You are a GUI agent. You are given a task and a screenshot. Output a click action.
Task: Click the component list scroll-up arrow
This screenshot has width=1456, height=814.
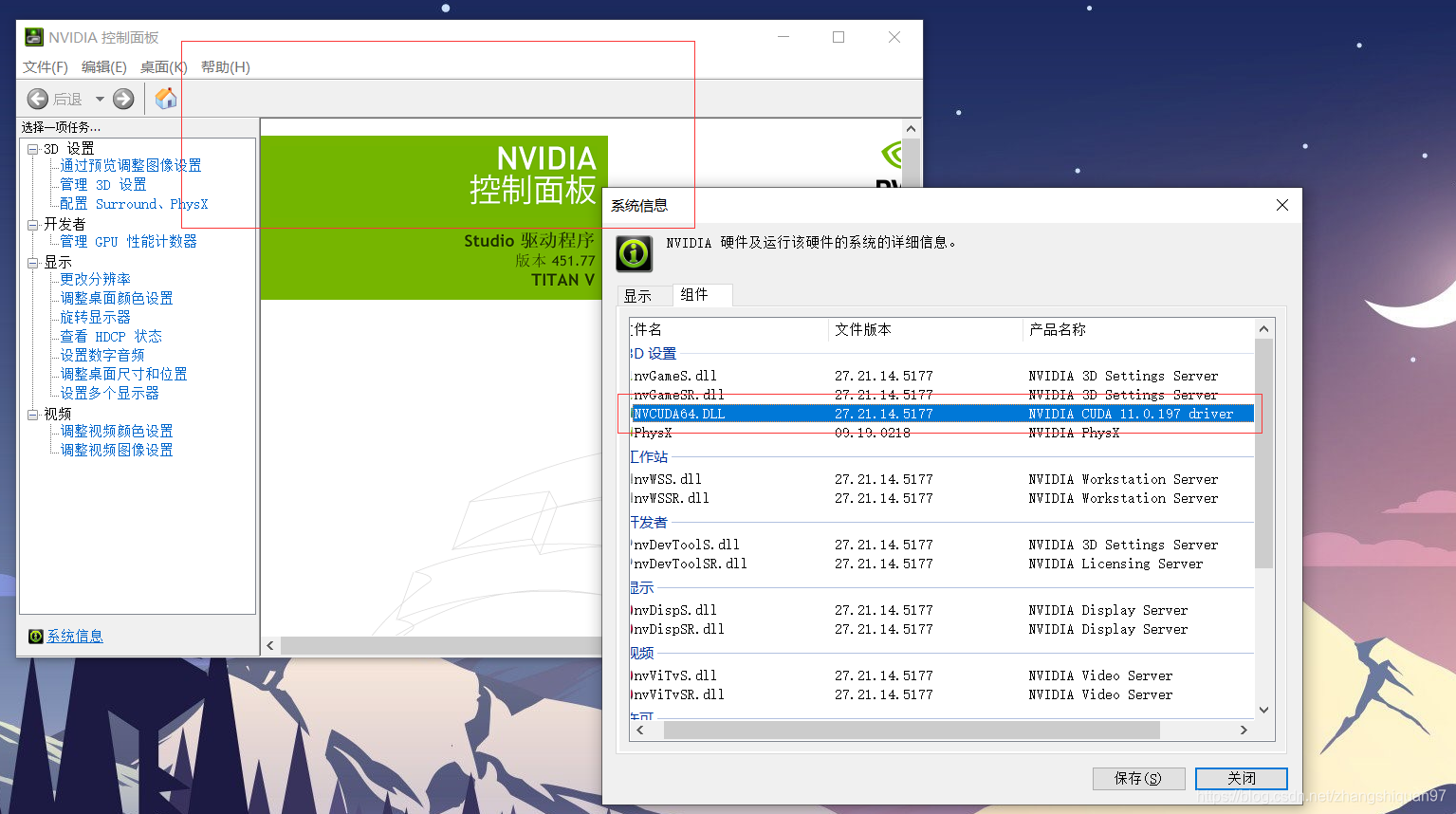click(x=1263, y=329)
